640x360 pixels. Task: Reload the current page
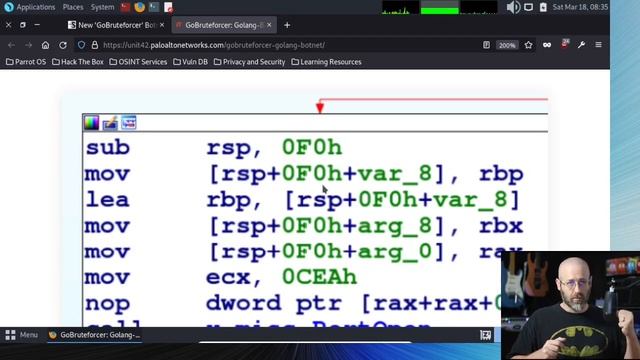63,45
